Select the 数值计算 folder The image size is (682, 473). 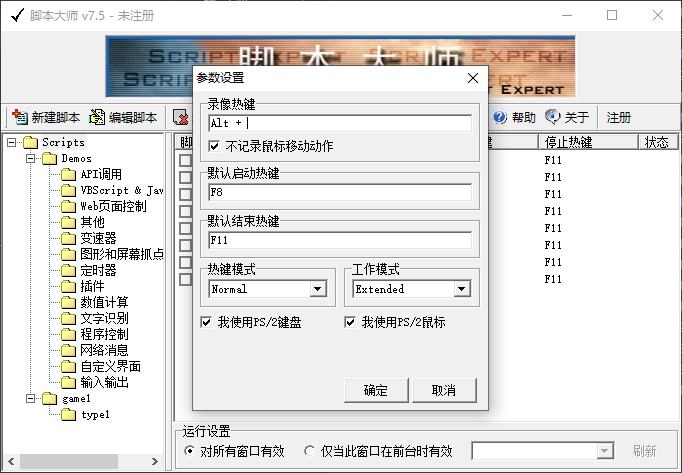coord(95,302)
